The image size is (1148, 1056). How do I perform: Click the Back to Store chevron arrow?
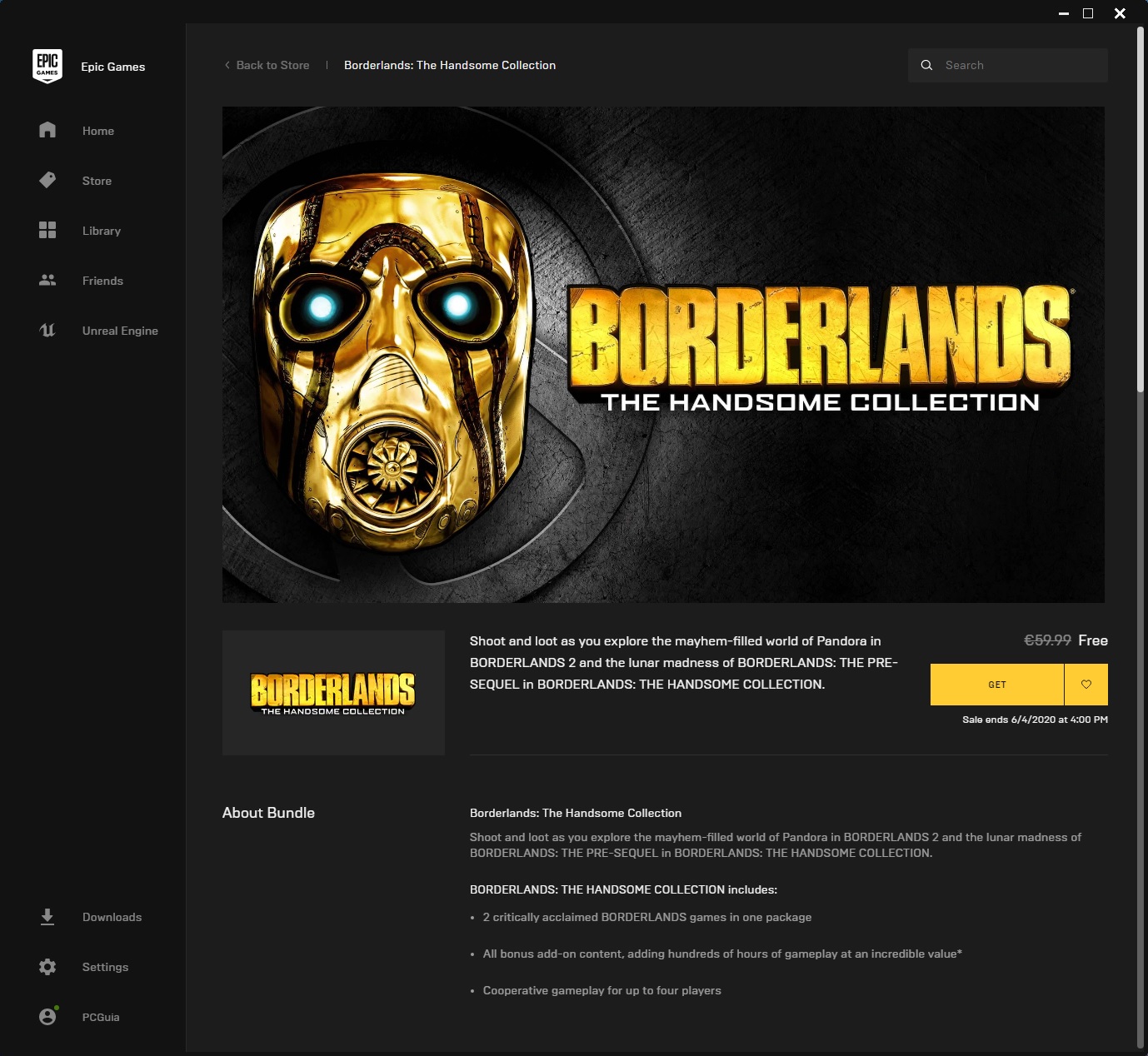[227, 65]
